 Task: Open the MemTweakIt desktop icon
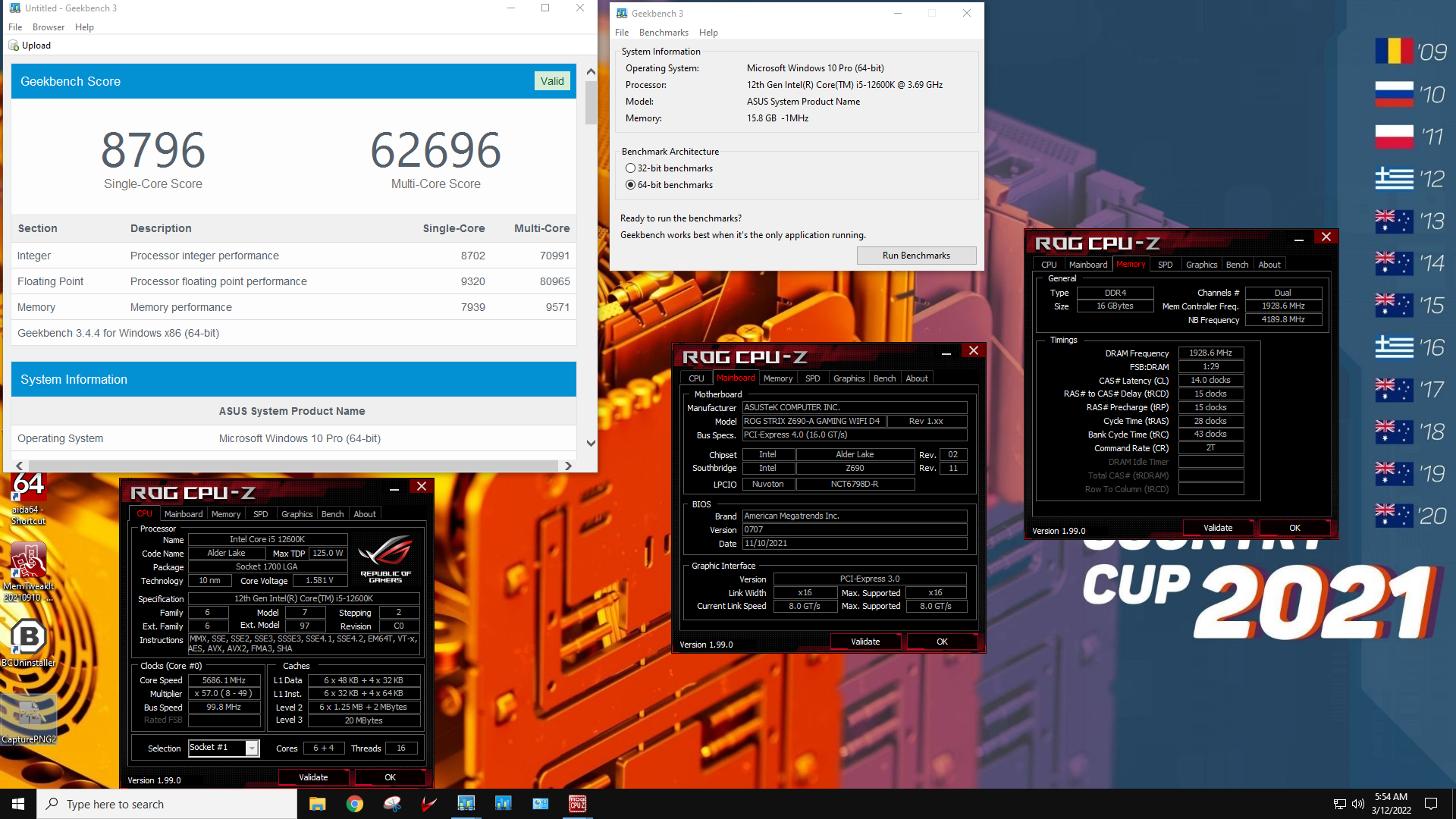28,573
